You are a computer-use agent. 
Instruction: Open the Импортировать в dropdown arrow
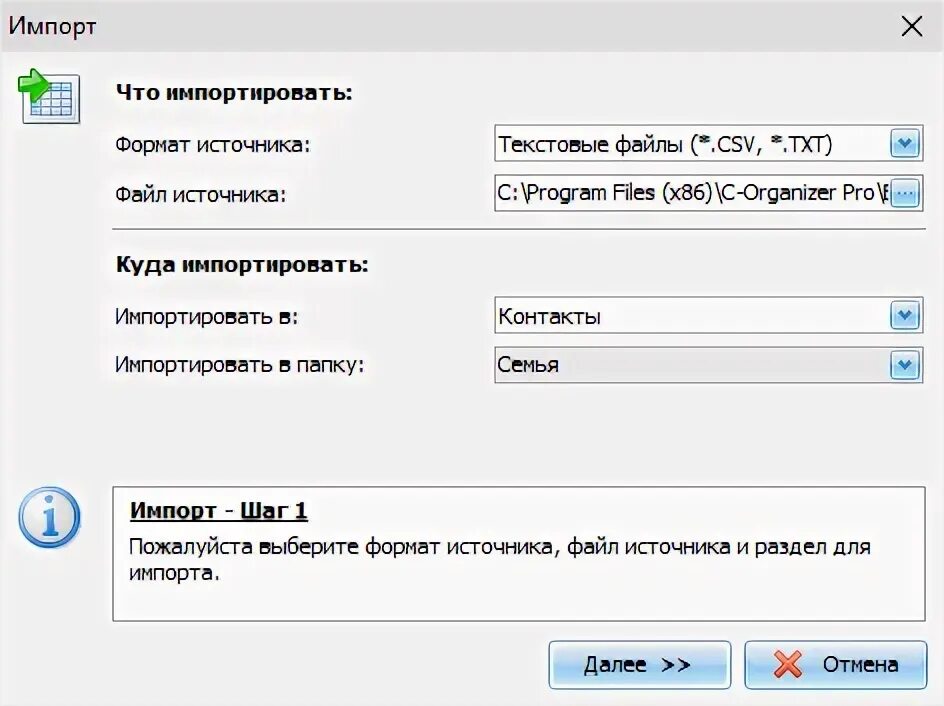pyautogui.click(x=904, y=317)
